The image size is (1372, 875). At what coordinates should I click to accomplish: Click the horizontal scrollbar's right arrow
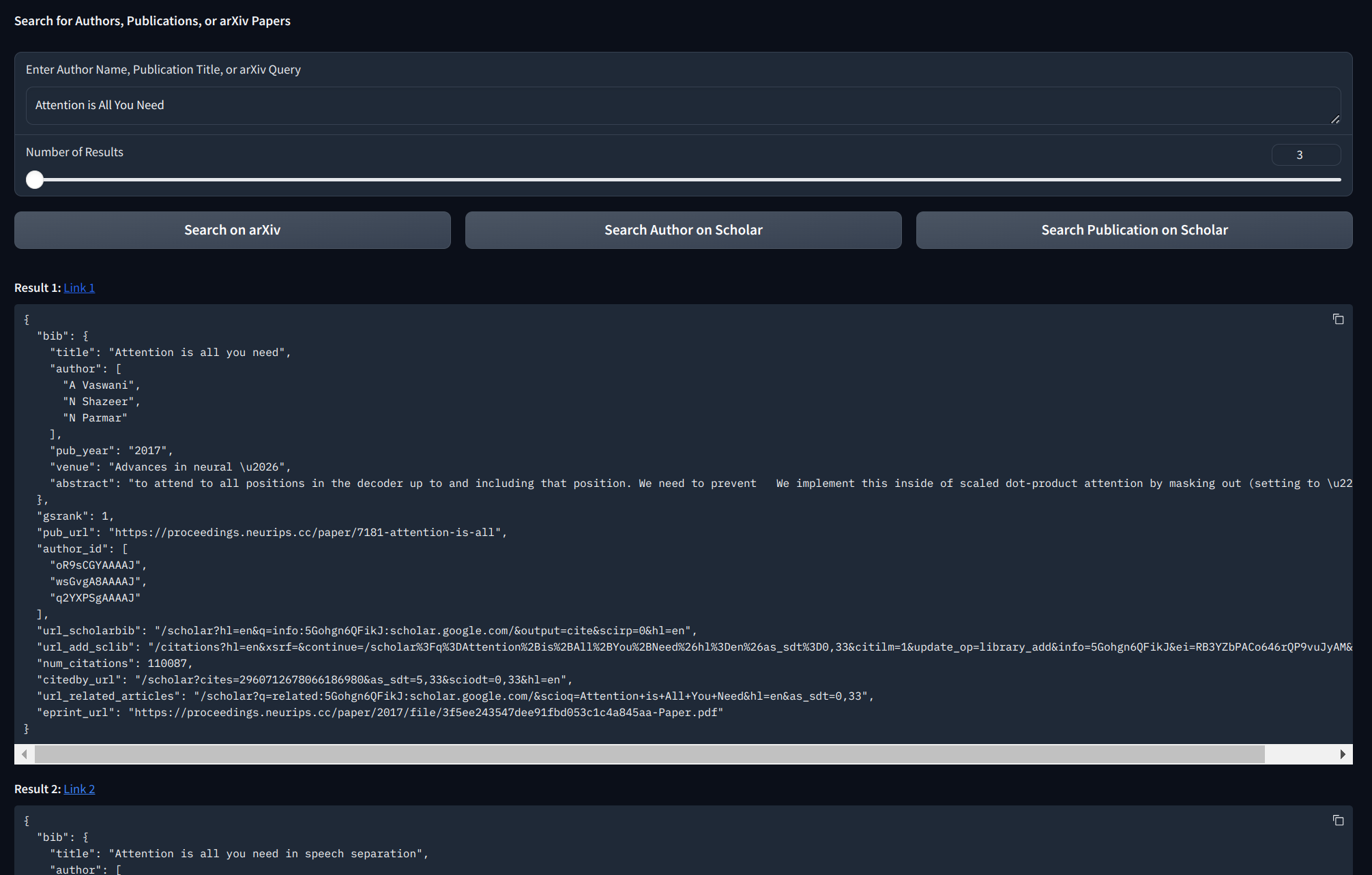click(1343, 754)
